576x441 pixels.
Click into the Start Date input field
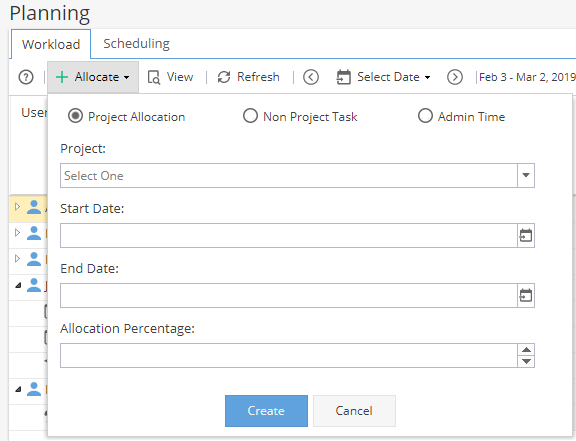pyautogui.click(x=289, y=235)
